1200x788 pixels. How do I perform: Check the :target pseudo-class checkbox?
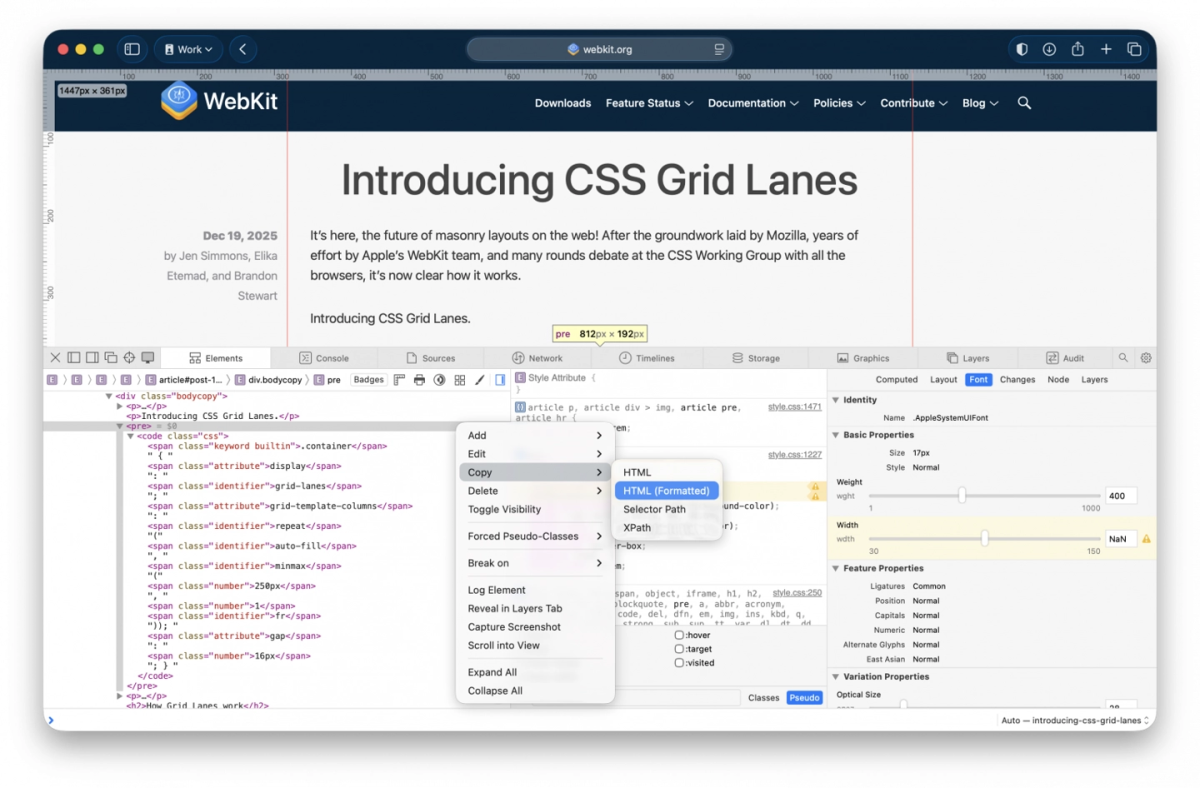(x=679, y=649)
